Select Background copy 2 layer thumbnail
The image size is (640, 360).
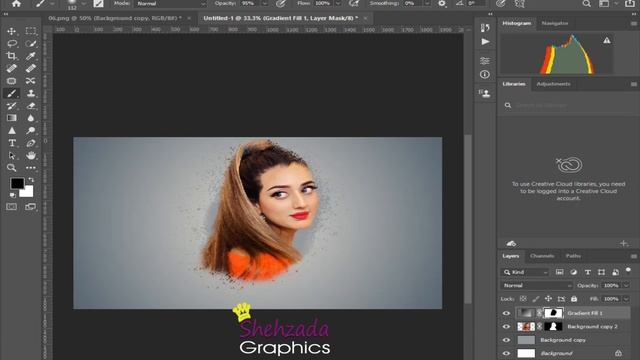[x=526, y=327]
